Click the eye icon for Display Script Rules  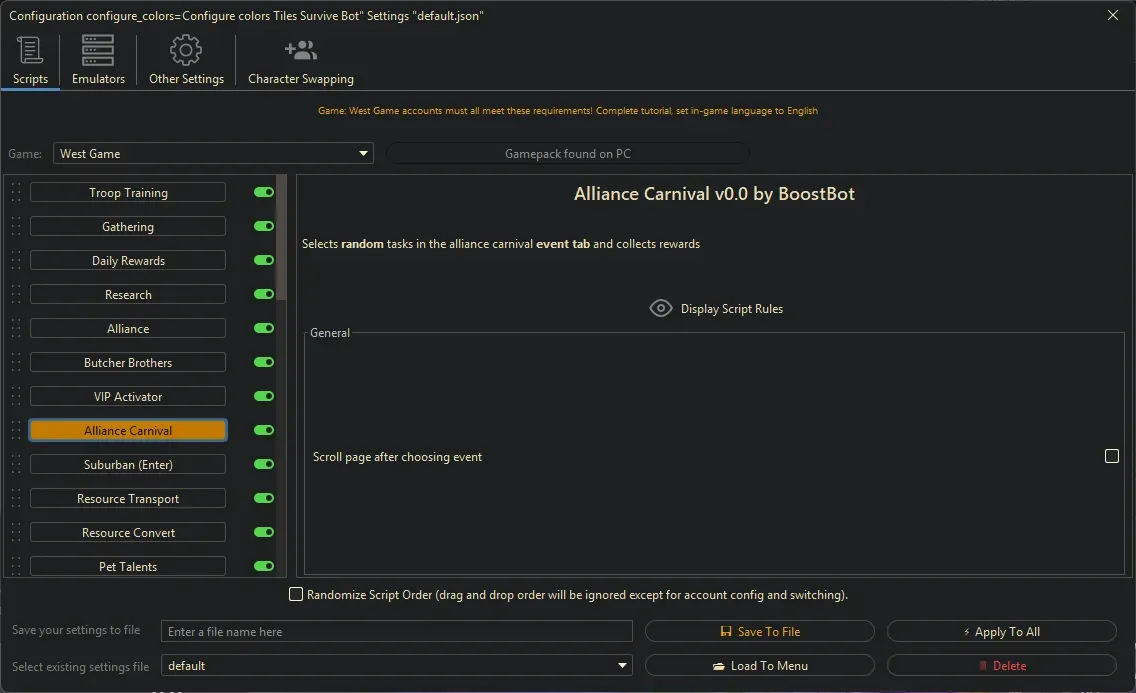pyautogui.click(x=661, y=309)
